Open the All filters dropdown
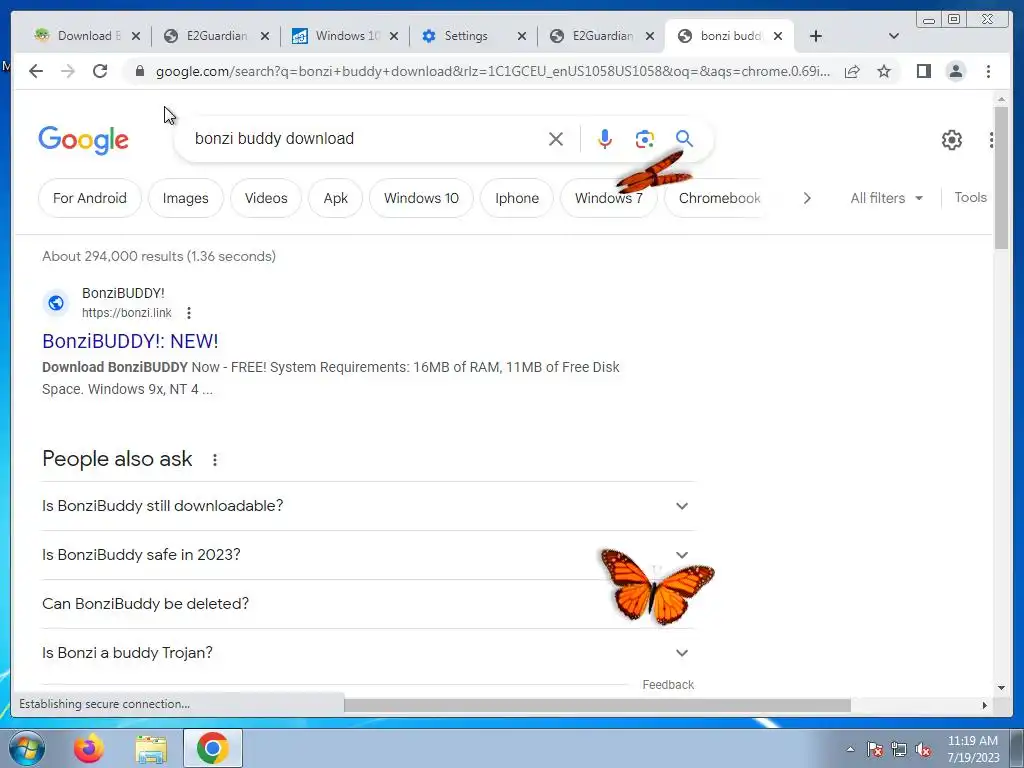The image size is (1024, 768). click(886, 198)
